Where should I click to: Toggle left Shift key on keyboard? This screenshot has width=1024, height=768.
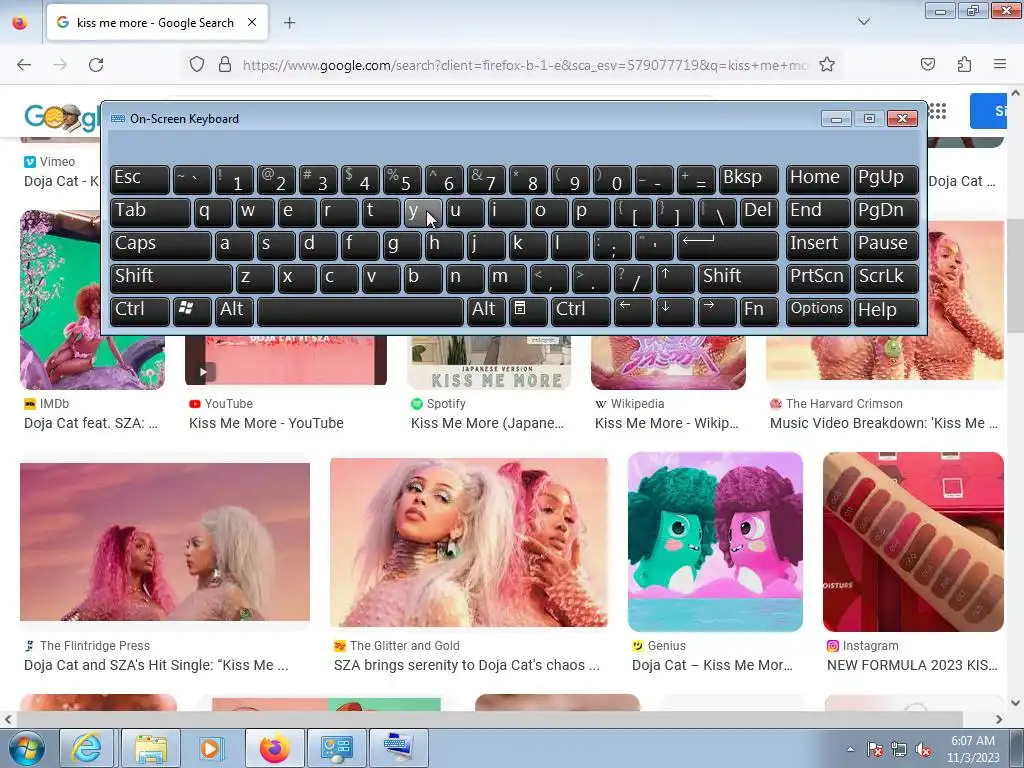(x=171, y=278)
